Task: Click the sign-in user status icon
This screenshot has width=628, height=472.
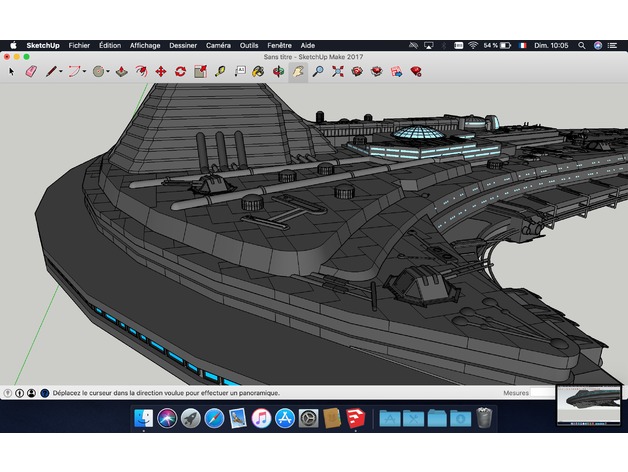Action: [32, 393]
